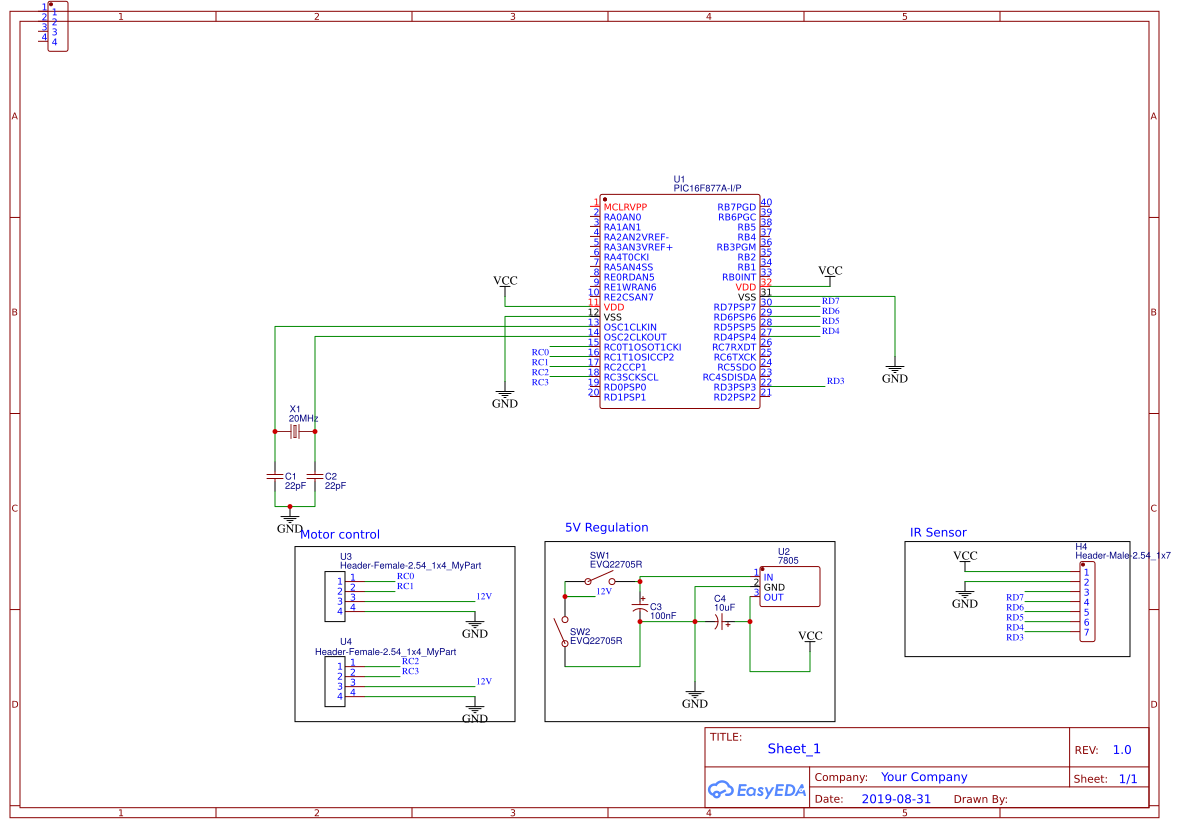Click the Your Company field
The image size is (1181, 828).
pyautogui.click(x=923, y=777)
